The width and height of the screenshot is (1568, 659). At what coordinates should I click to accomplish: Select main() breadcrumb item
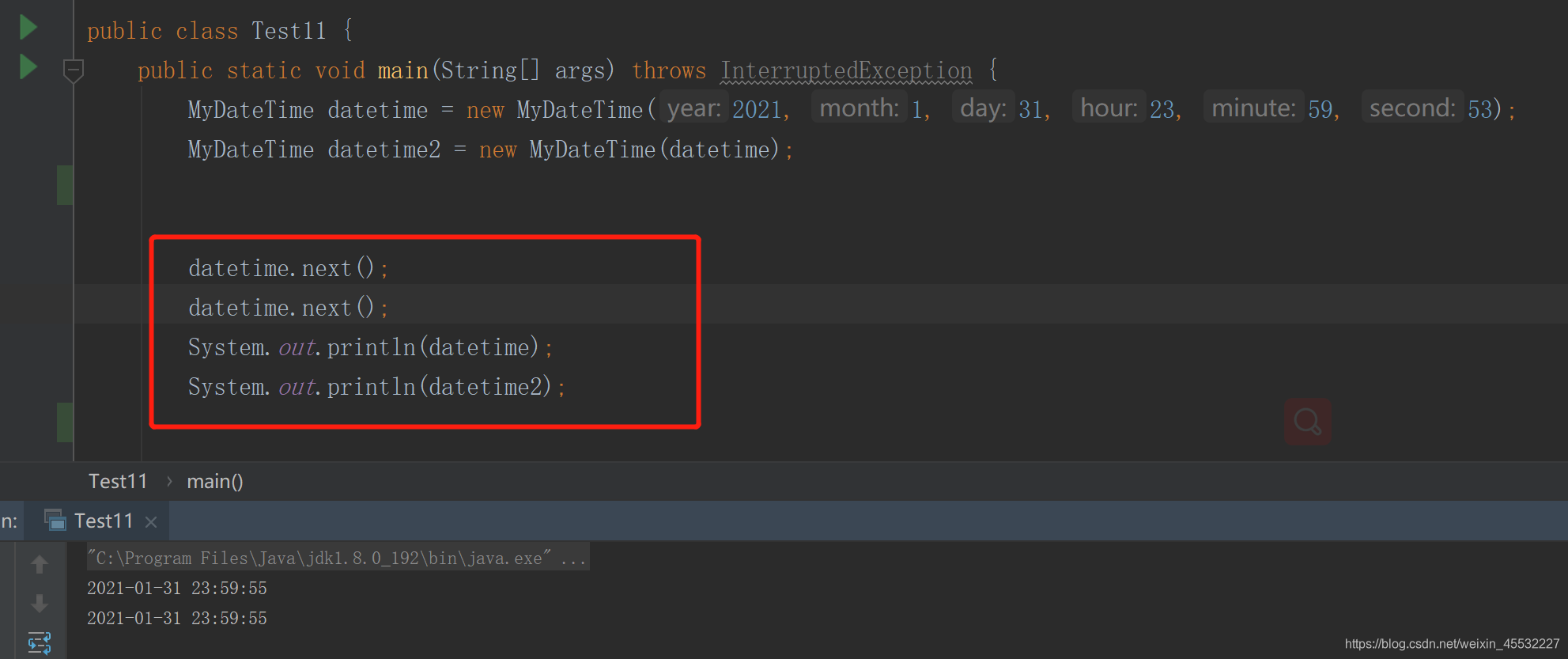pos(215,481)
